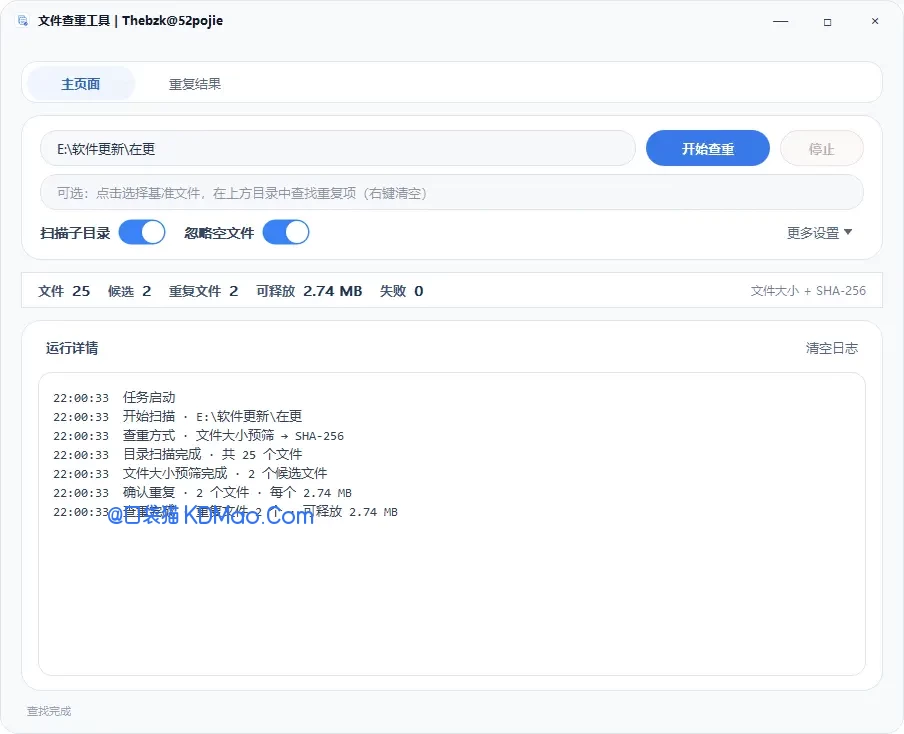Click the 运行详情 heading
The width and height of the screenshot is (904, 734).
[x=72, y=348]
